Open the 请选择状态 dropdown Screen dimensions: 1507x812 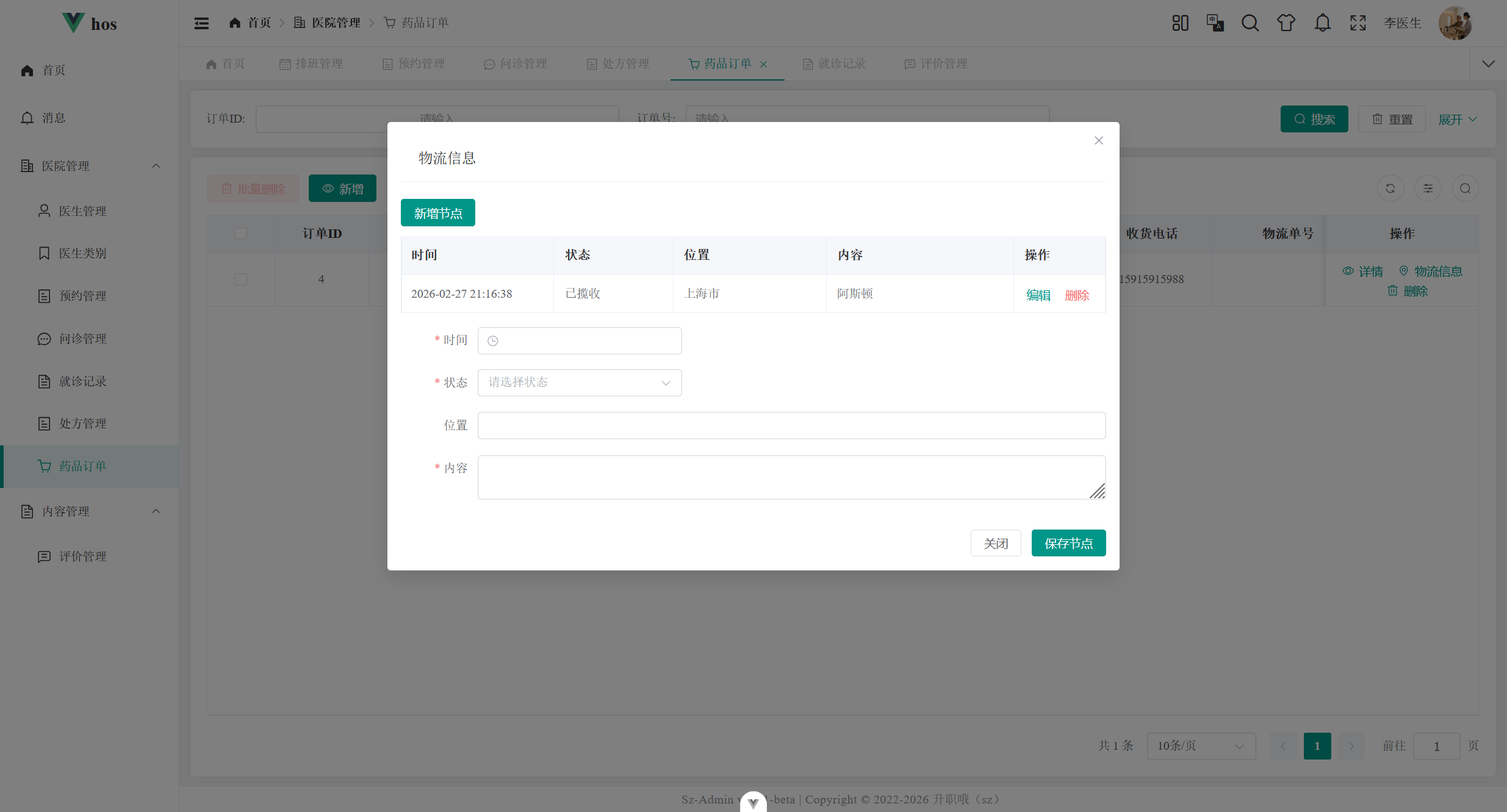[579, 383]
